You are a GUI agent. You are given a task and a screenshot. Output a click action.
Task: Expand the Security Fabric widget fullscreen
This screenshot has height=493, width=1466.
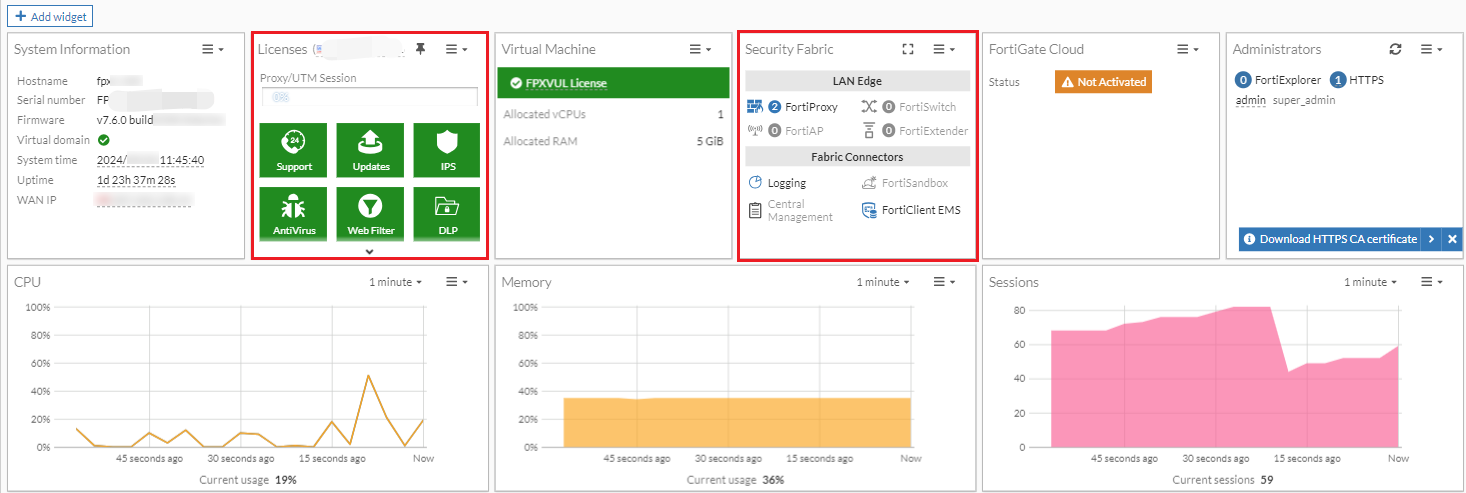click(x=908, y=49)
